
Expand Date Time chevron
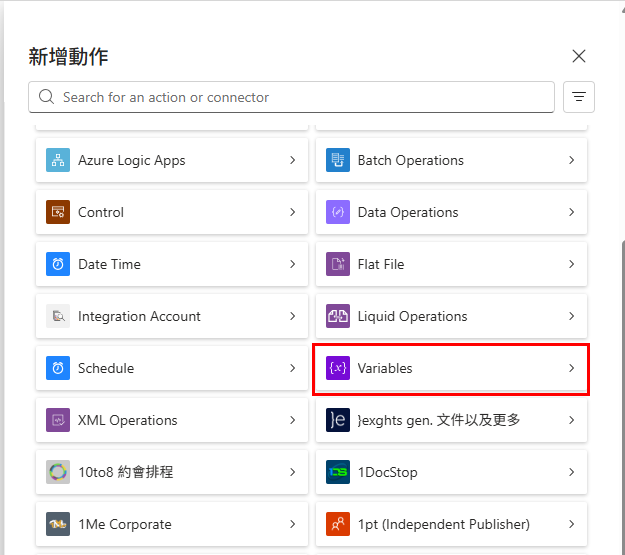(x=293, y=264)
